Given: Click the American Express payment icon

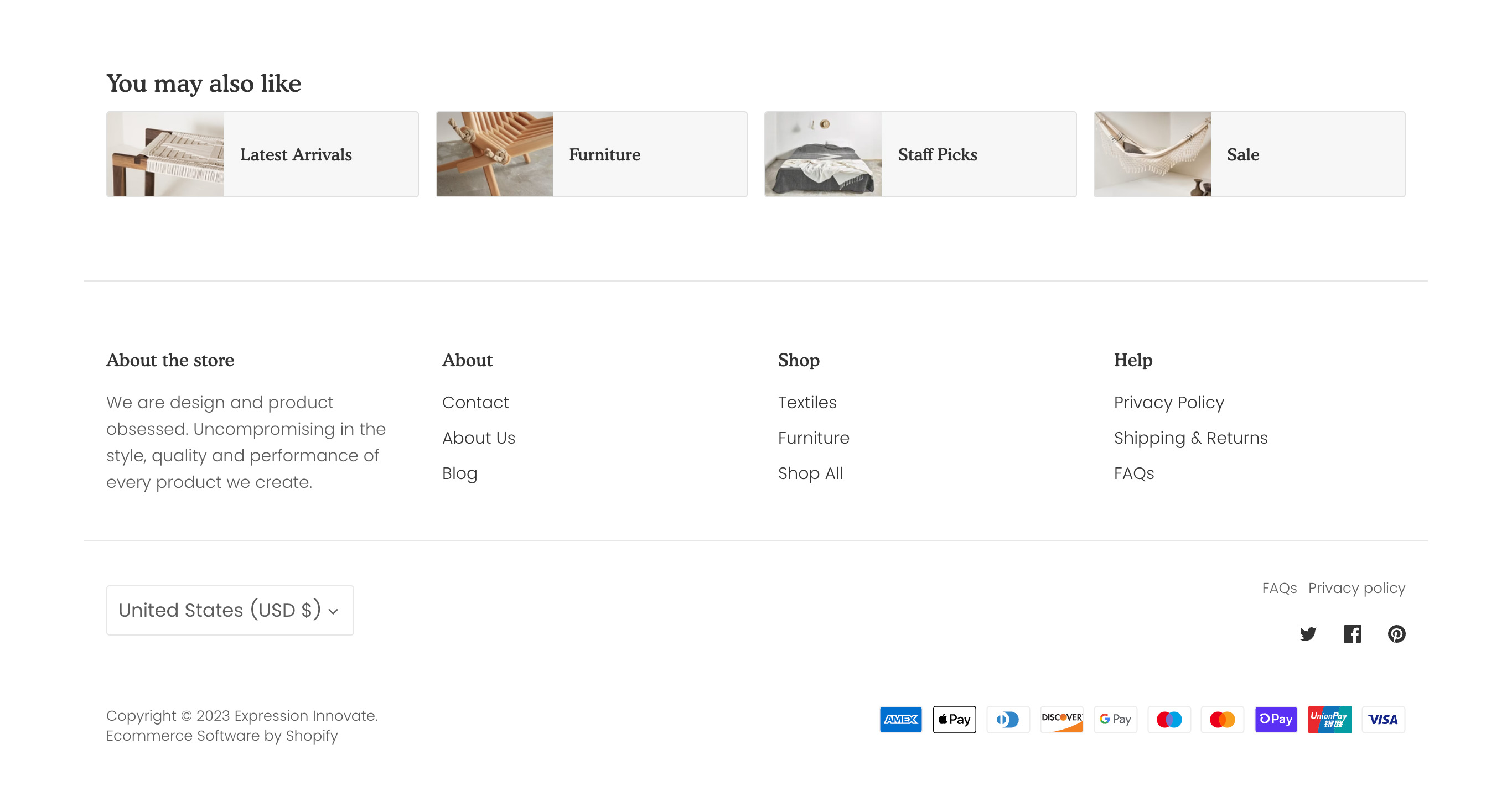Looking at the screenshot, I should pyautogui.click(x=900, y=719).
